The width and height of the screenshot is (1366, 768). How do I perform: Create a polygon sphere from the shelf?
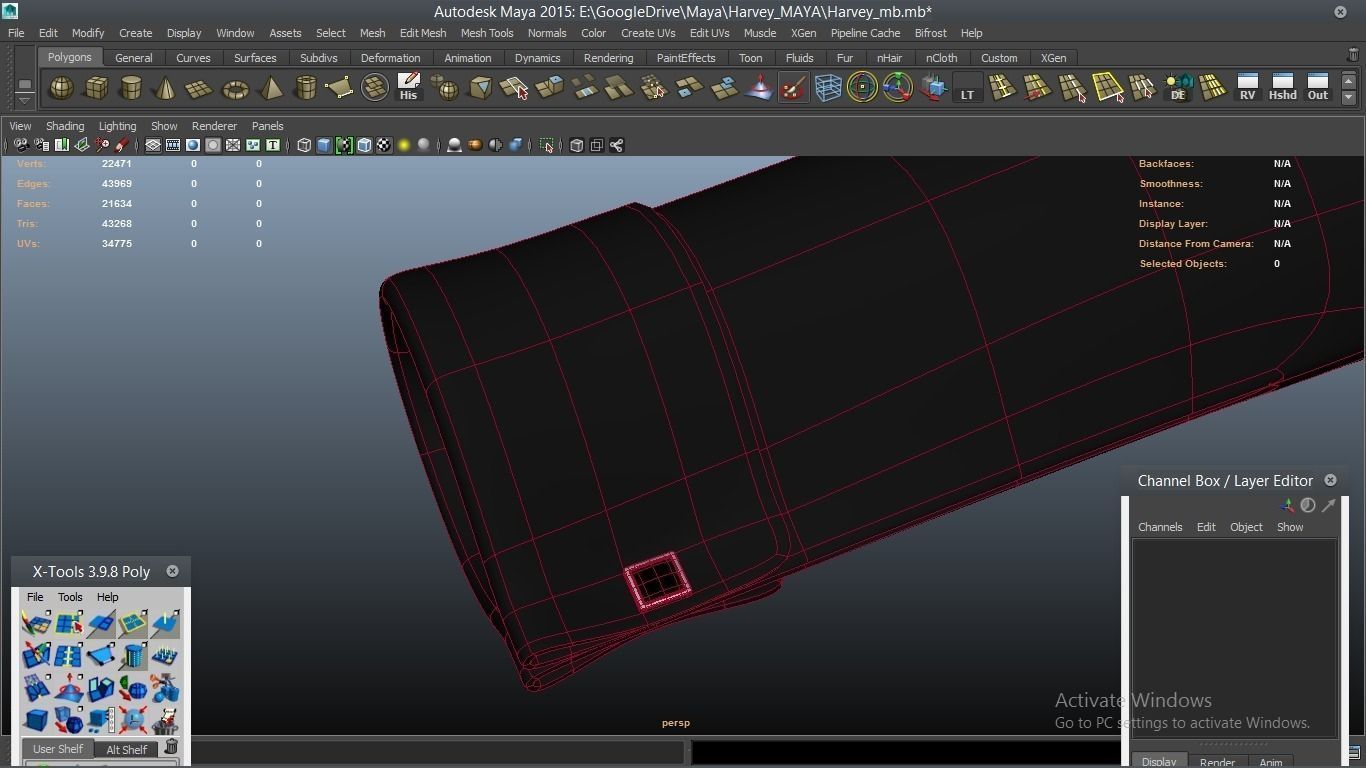pyautogui.click(x=61, y=88)
